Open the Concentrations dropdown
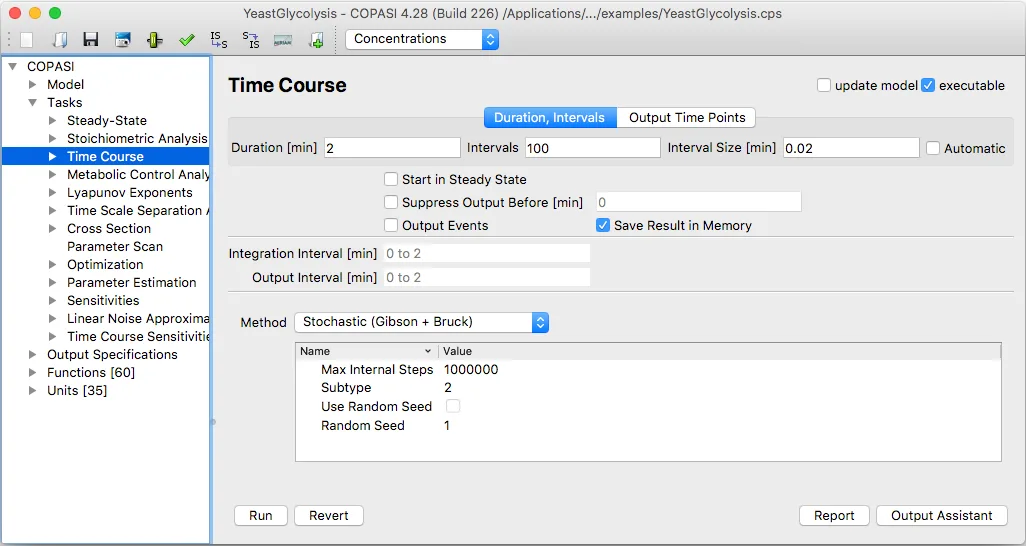 pos(422,39)
